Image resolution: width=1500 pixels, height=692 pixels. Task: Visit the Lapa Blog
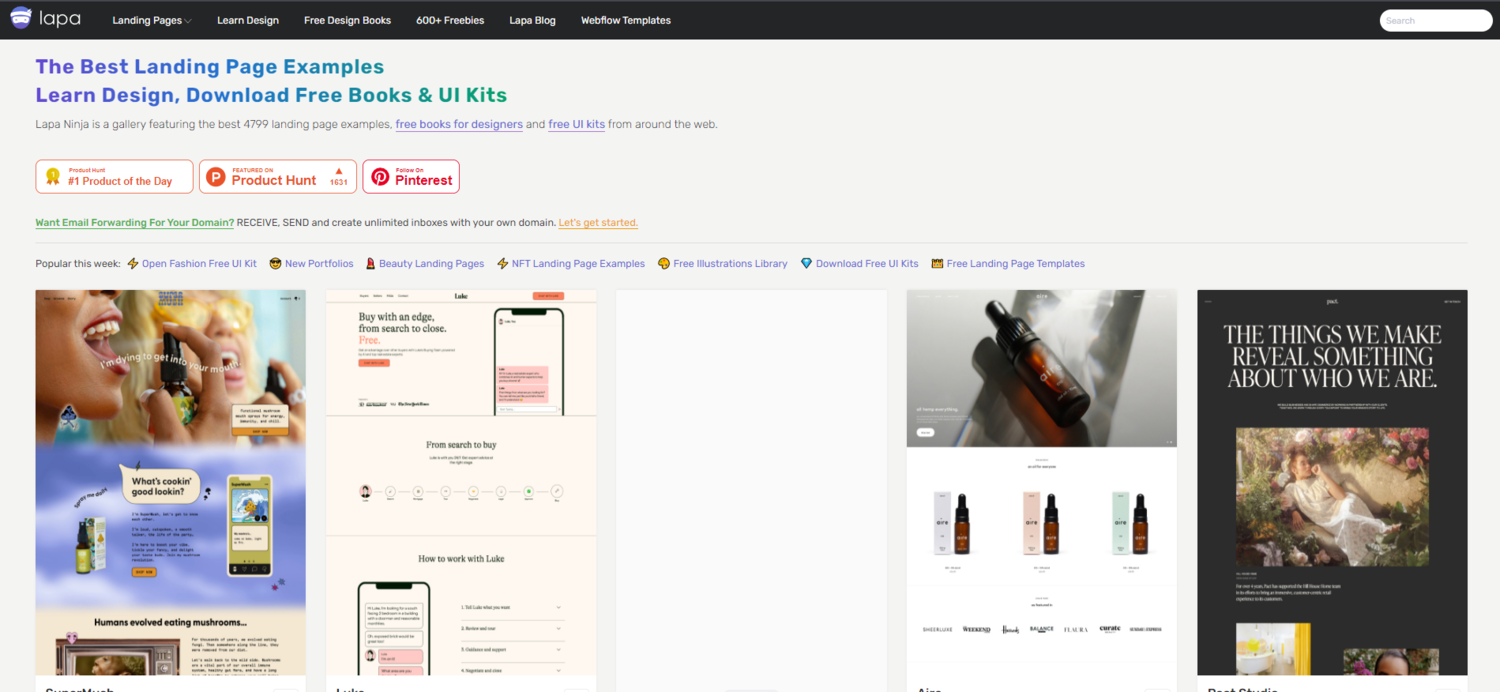click(x=532, y=20)
